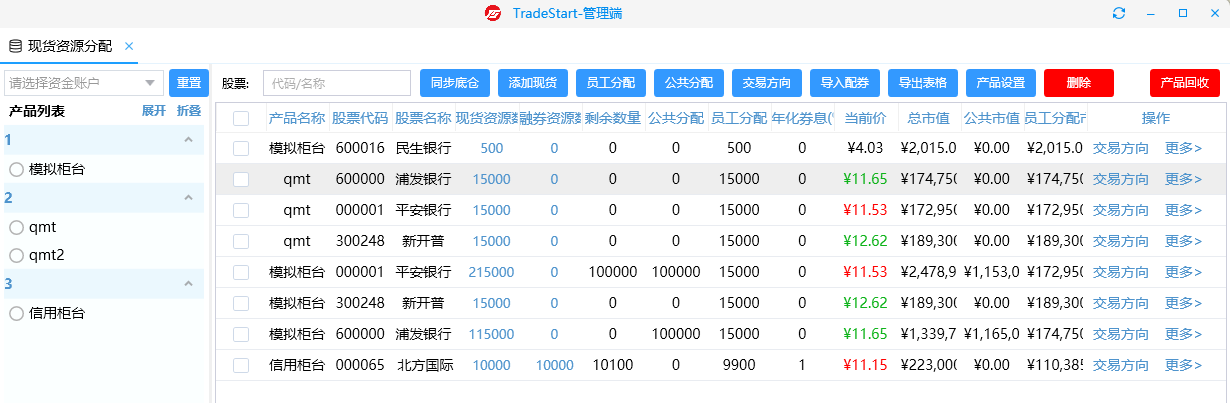This screenshot has height=403, width=1230.
Task: Check the 北方国际 row checkbox
Action: point(241,365)
